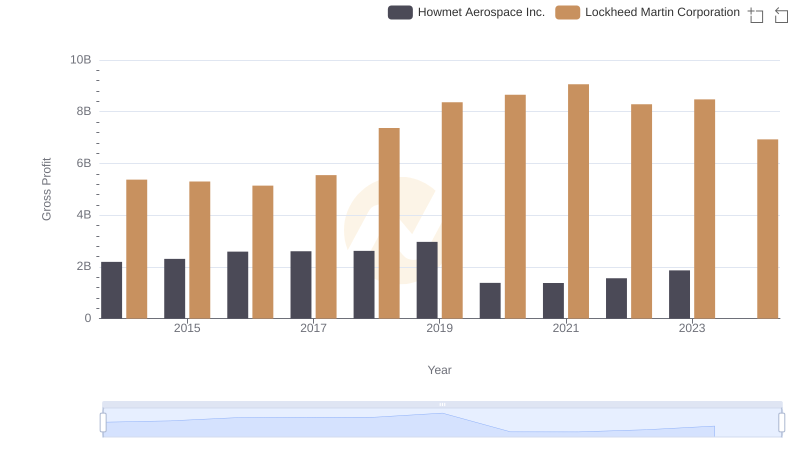Screen dimensions: 800x461
Task: Grab the right data zoom slider handle
Action: coord(781,422)
